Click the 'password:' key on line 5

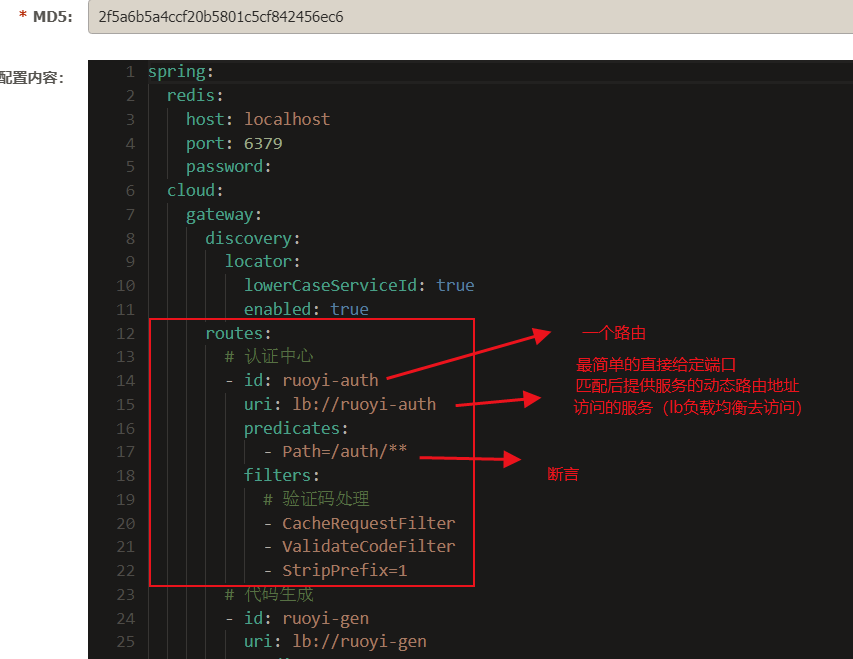coord(228,167)
